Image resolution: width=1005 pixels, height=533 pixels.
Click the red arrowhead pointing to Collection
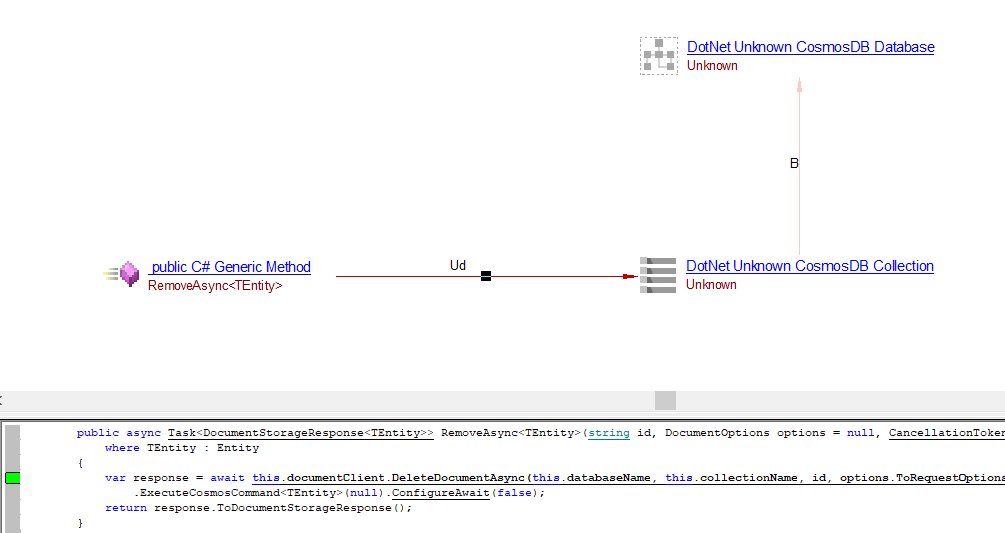[629, 276]
